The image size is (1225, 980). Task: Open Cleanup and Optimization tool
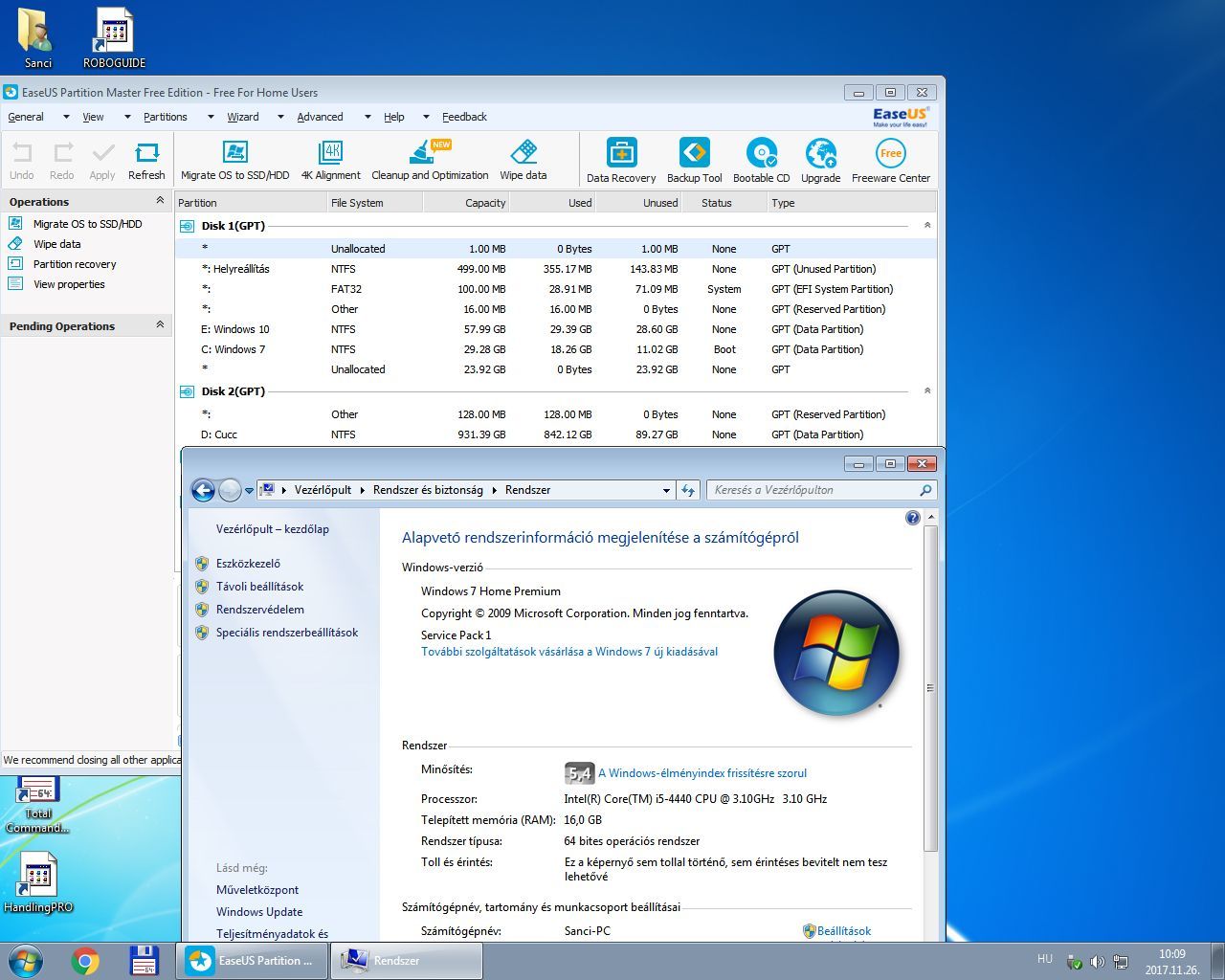point(430,160)
